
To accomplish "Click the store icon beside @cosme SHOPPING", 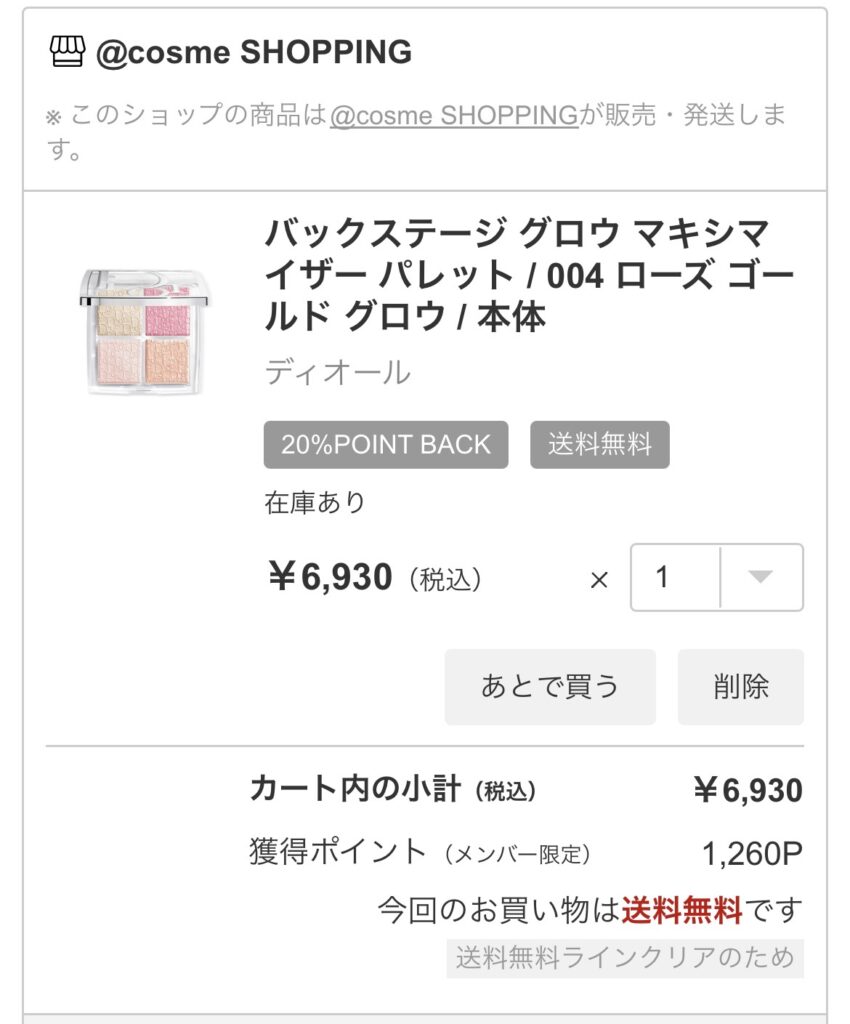I will point(68,51).
